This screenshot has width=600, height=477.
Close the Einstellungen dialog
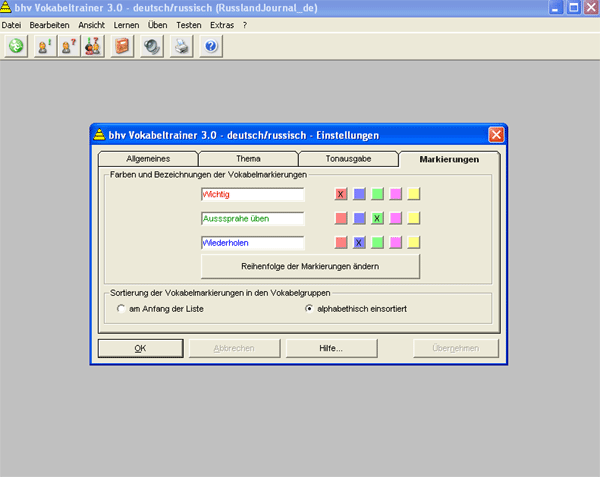(496, 135)
